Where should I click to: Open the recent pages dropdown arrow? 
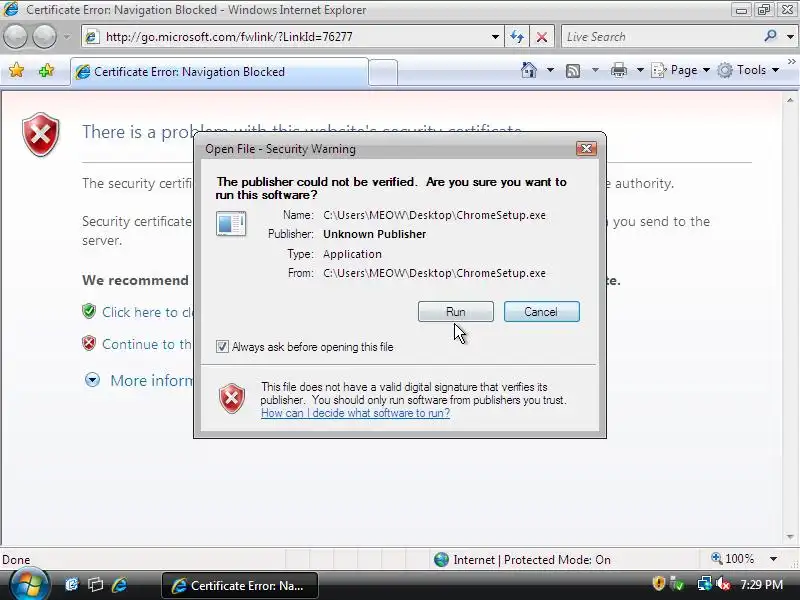pyautogui.click(x=67, y=37)
